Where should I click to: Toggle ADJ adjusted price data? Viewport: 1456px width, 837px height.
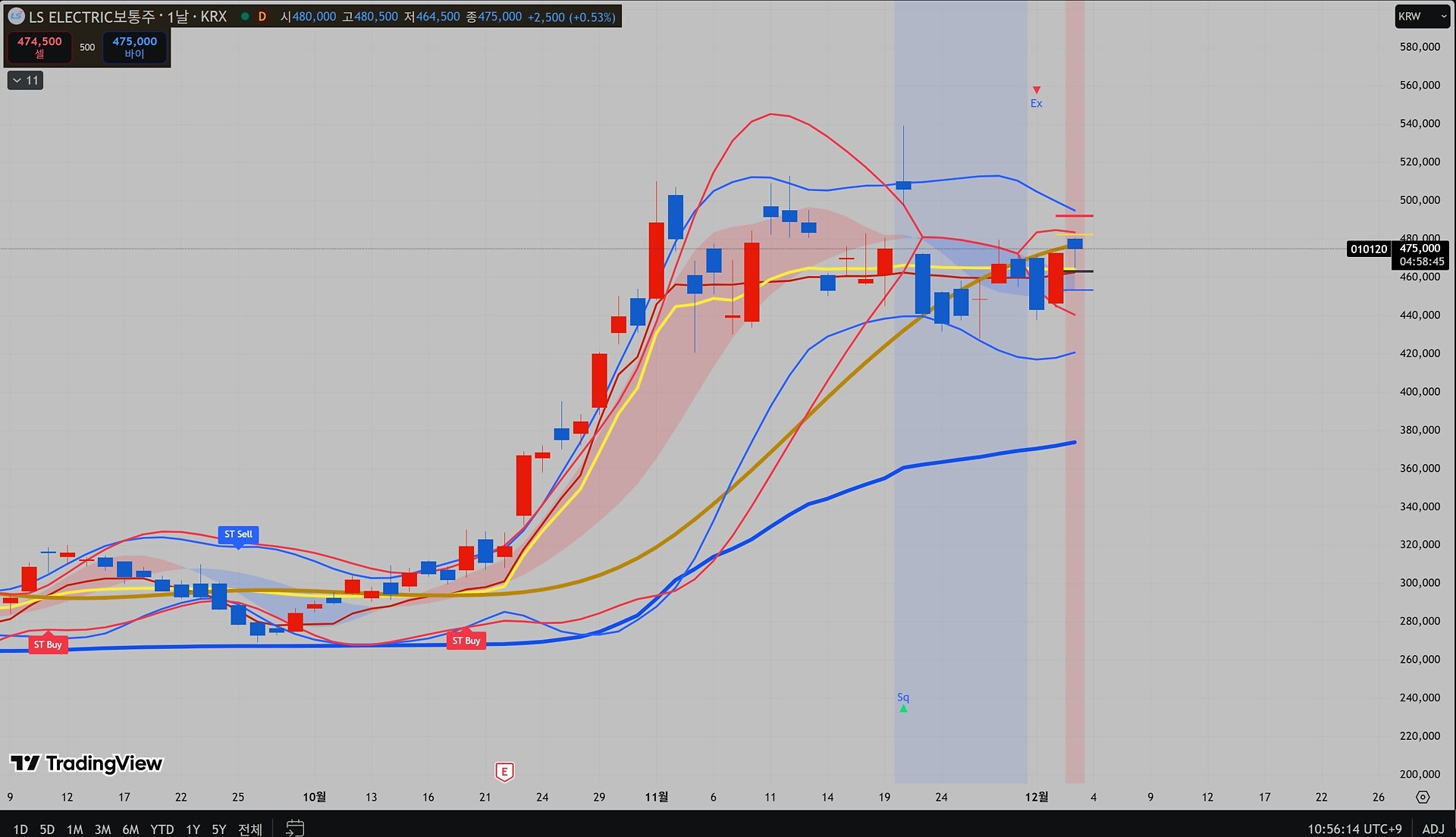(x=1432, y=829)
